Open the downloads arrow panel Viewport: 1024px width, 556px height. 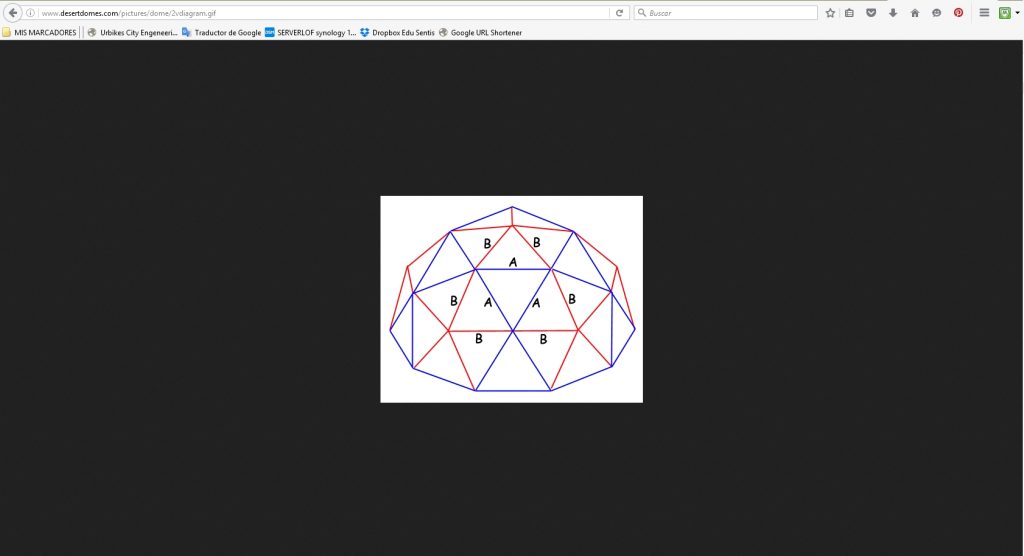click(893, 13)
